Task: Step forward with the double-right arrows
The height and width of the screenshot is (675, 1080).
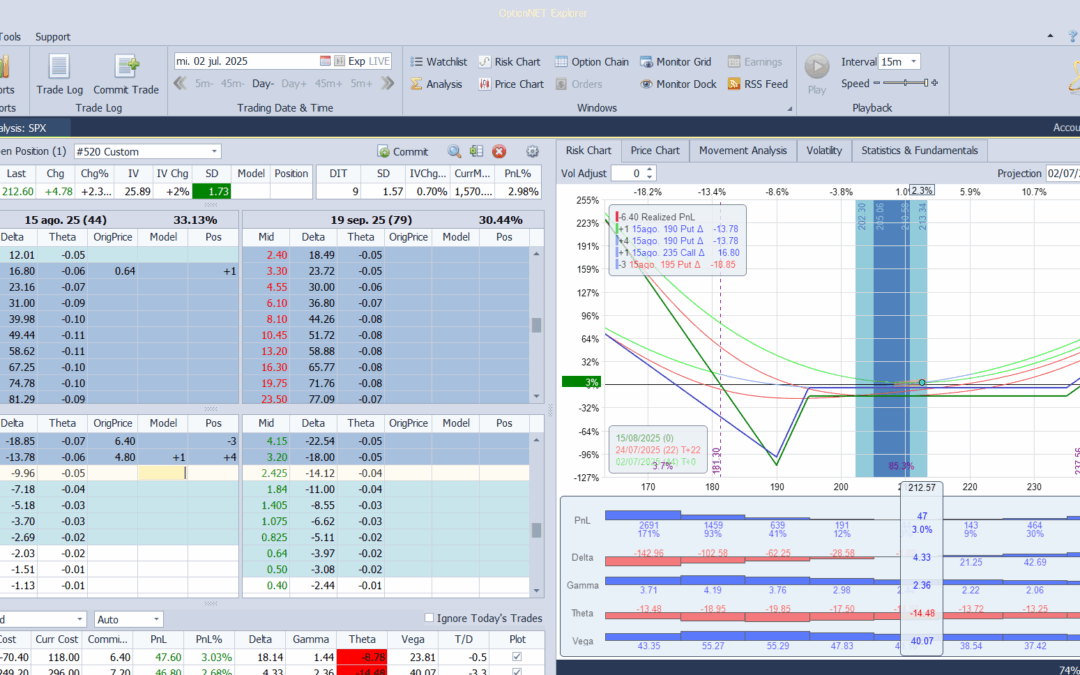Action: (x=387, y=83)
